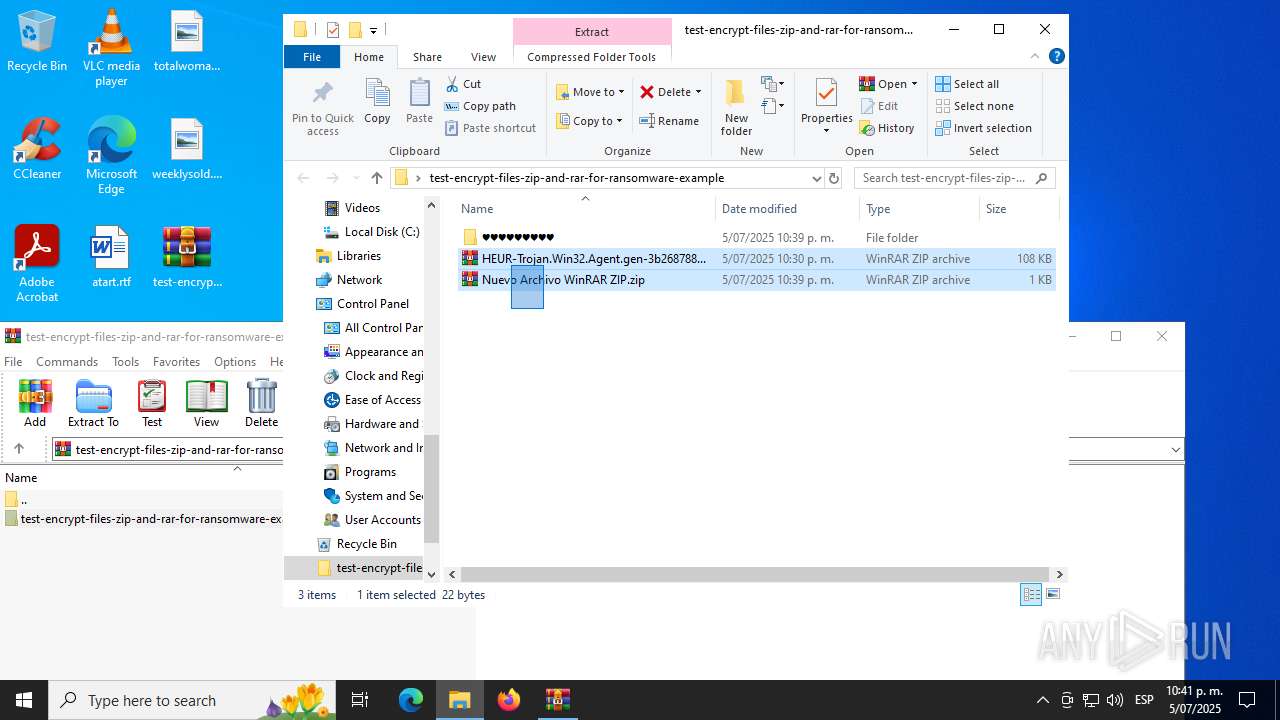
Task: Open Microsoft Edge desktop shortcut
Action: coord(111,156)
